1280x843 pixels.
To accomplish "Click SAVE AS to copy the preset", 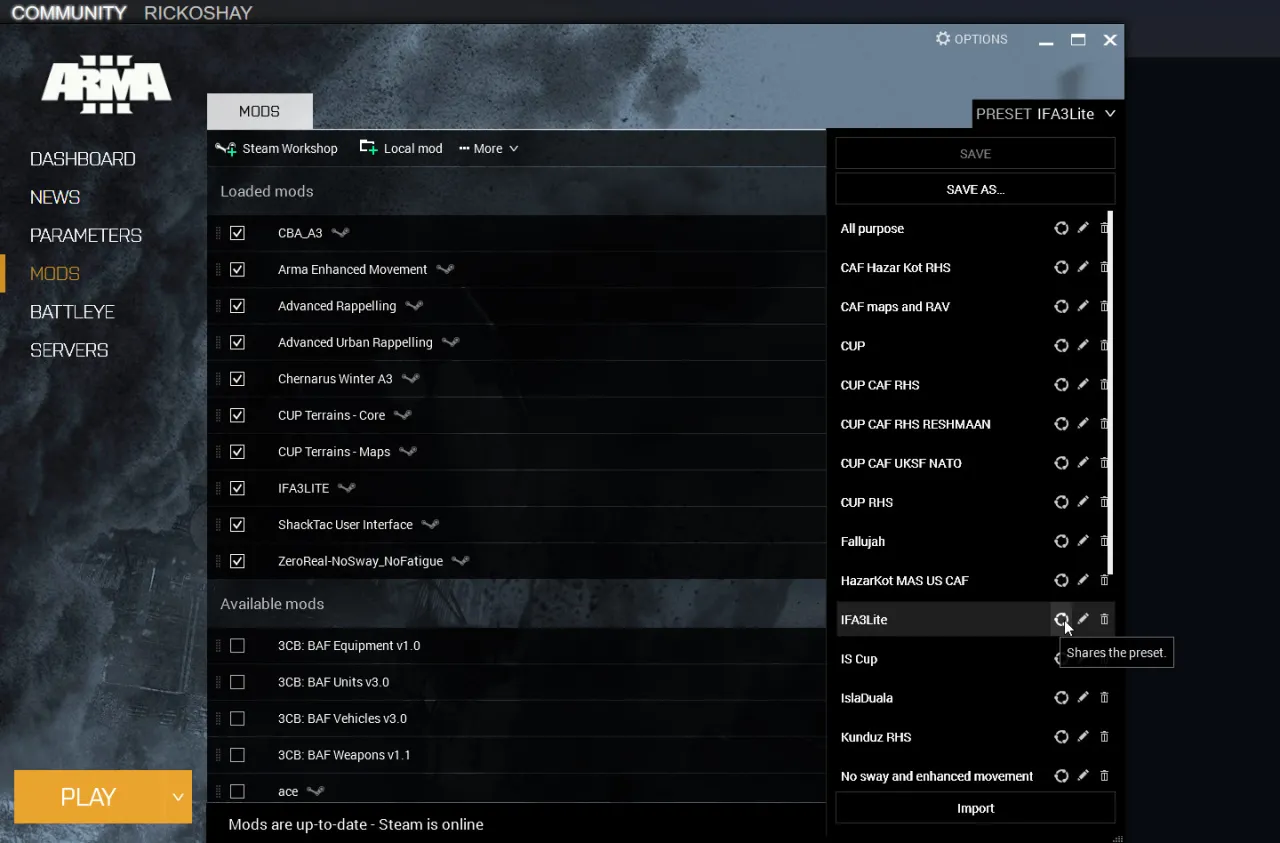I will (x=974, y=188).
